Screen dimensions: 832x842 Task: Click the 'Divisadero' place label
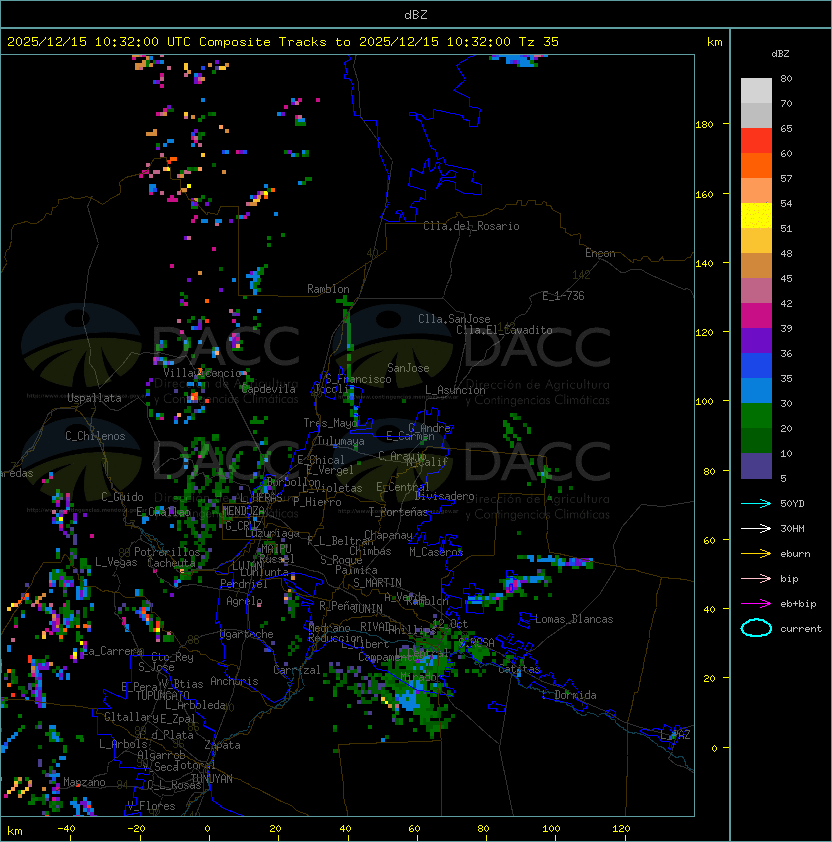[x=445, y=496]
